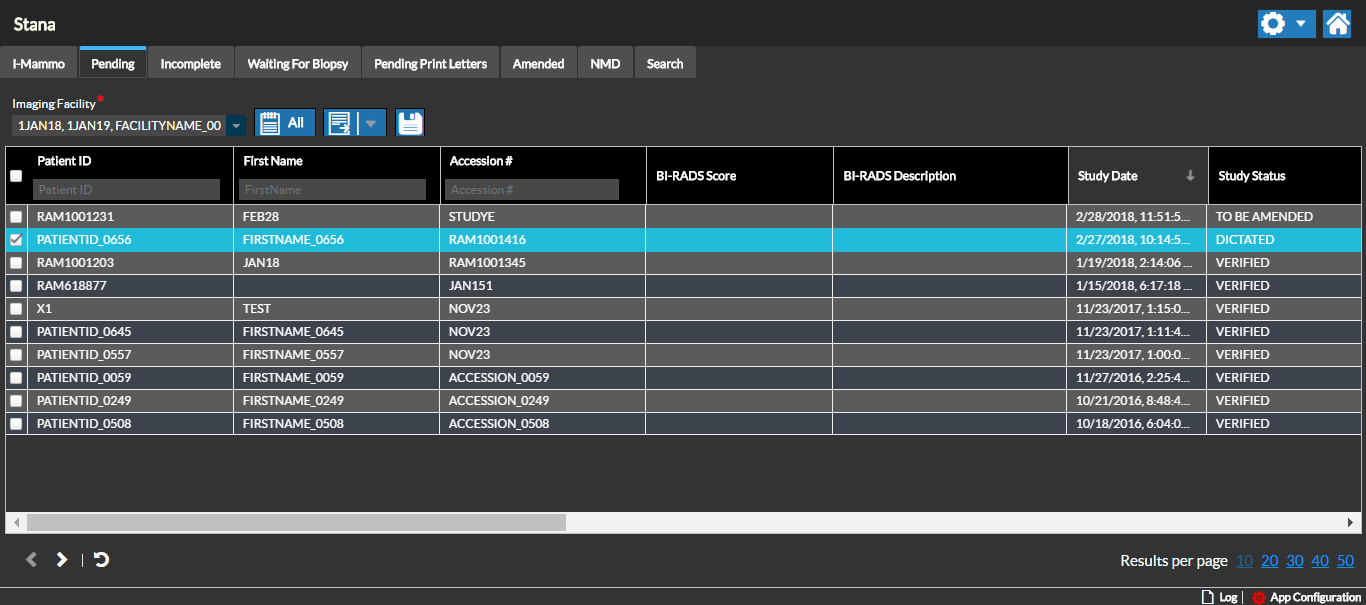Go to the next results page arrow

pos(61,560)
